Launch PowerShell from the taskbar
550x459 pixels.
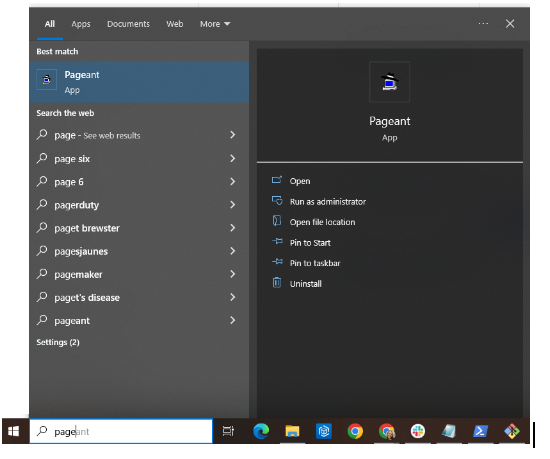point(480,431)
